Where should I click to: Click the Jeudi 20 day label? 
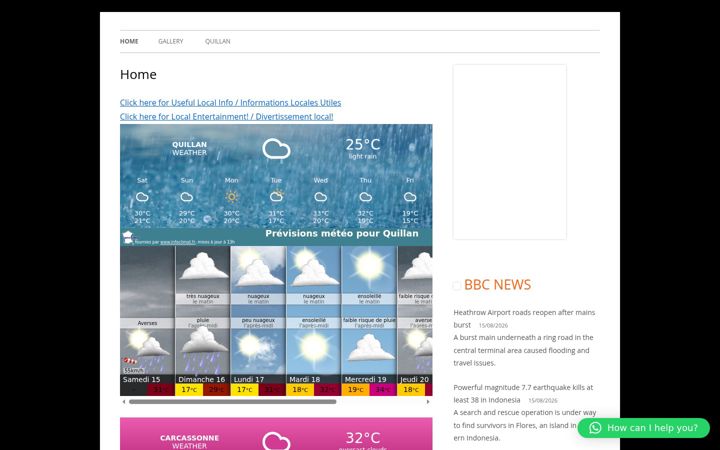point(414,380)
